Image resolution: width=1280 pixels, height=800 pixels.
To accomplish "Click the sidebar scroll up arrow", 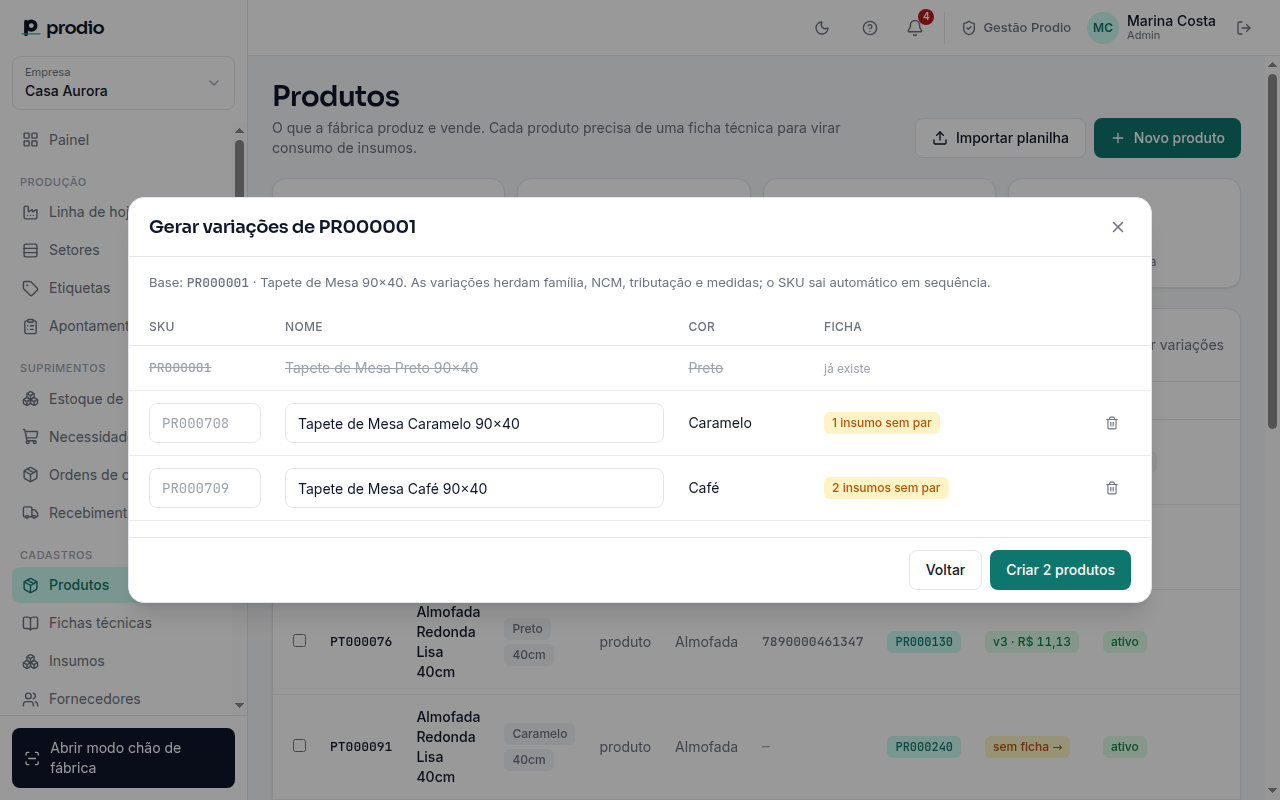I will pos(239,130).
